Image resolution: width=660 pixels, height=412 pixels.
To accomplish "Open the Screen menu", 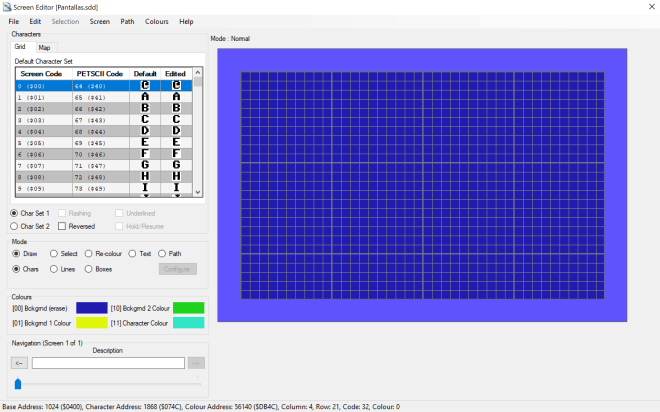I will tap(99, 21).
